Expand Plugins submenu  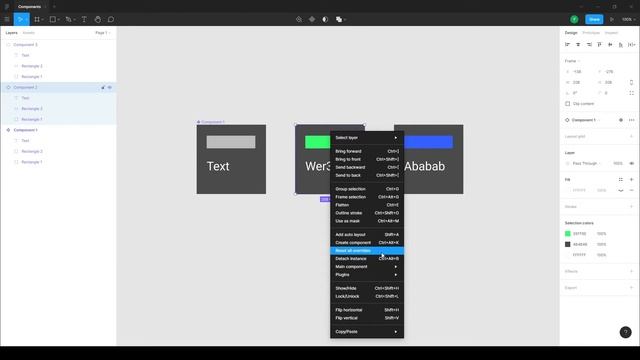point(367,275)
